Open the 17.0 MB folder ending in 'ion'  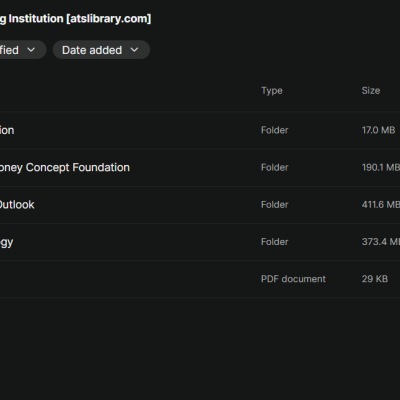point(7,130)
